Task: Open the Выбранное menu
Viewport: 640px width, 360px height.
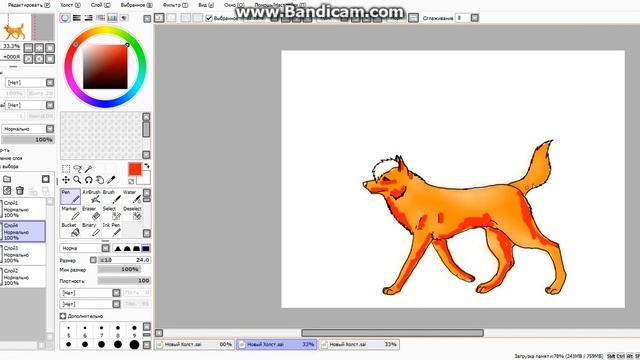Action: tap(137, 5)
